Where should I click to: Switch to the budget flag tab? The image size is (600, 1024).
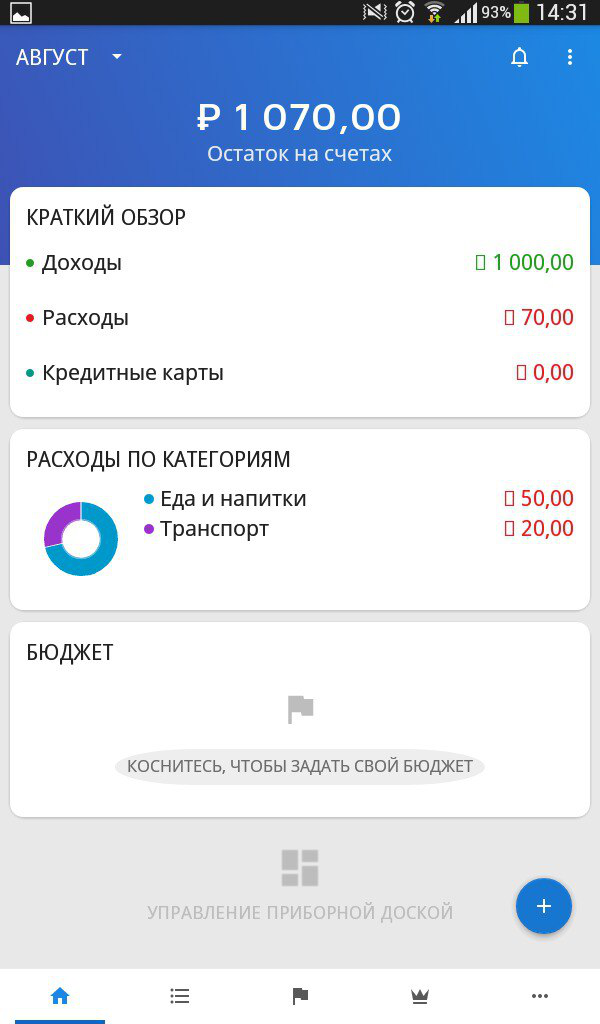pyautogui.click(x=300, y=995)
